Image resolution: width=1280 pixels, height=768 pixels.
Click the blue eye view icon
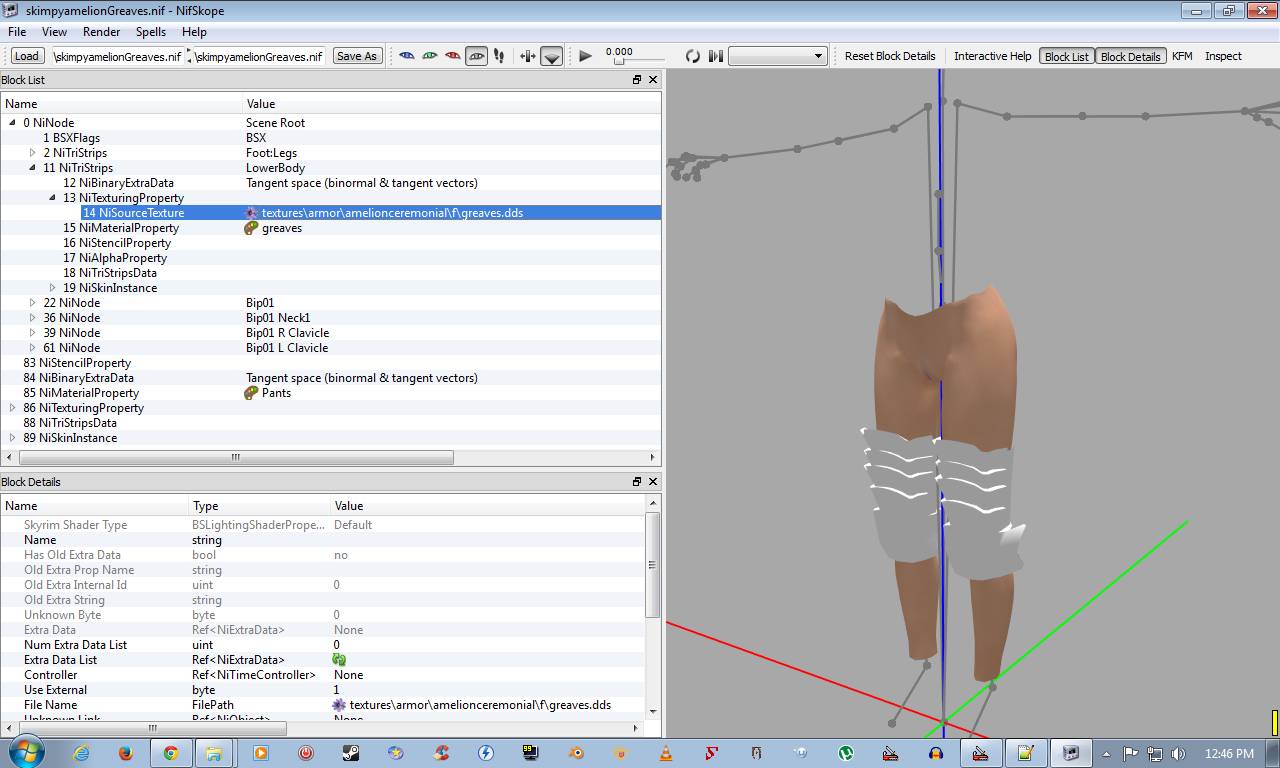pos(407,56)
